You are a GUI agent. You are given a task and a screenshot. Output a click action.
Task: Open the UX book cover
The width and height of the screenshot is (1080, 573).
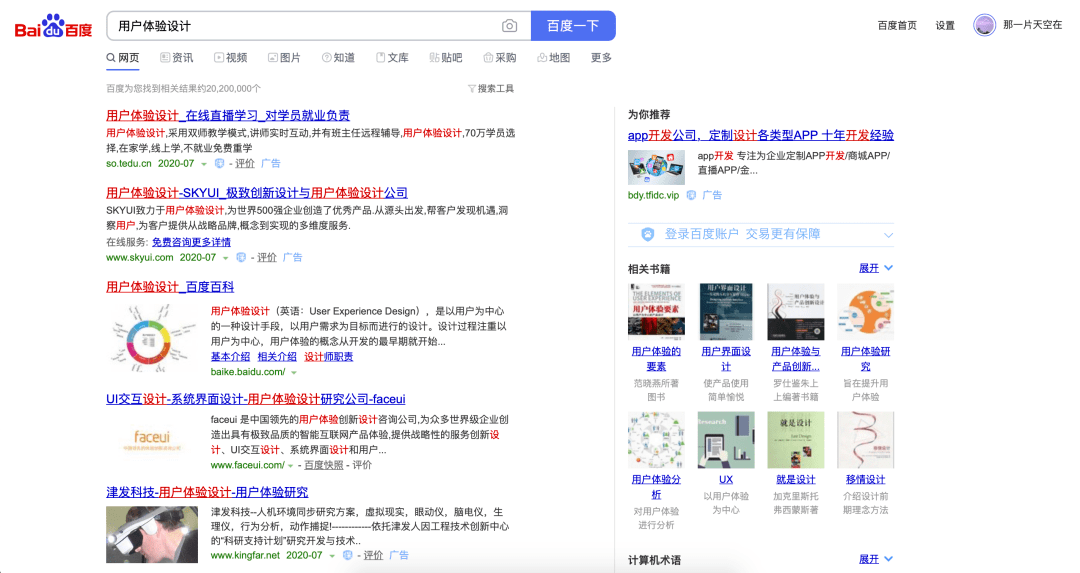tap(726, 440)
